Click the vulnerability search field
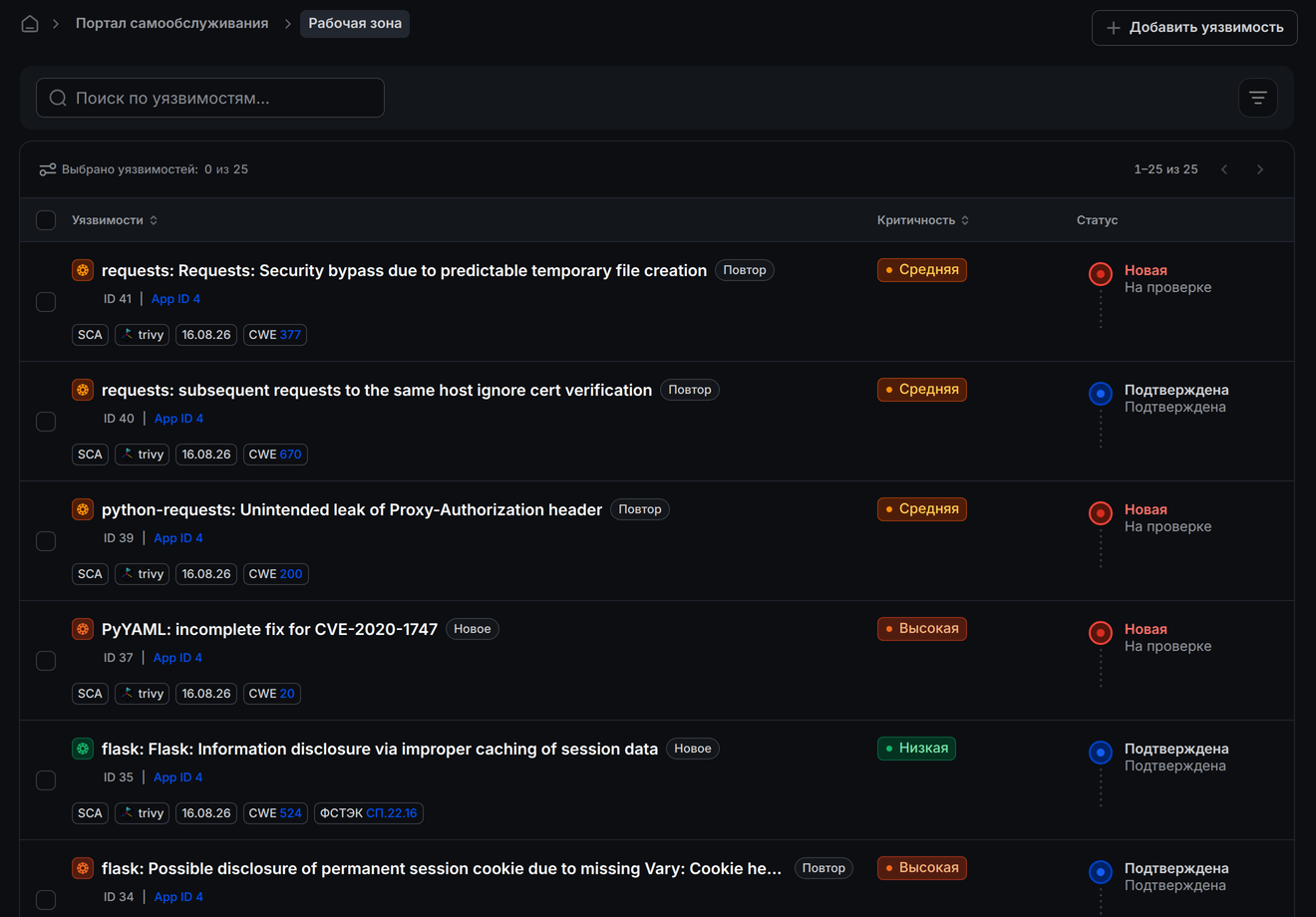Screen dimensions: 1316x917 (x=210, y=98)
